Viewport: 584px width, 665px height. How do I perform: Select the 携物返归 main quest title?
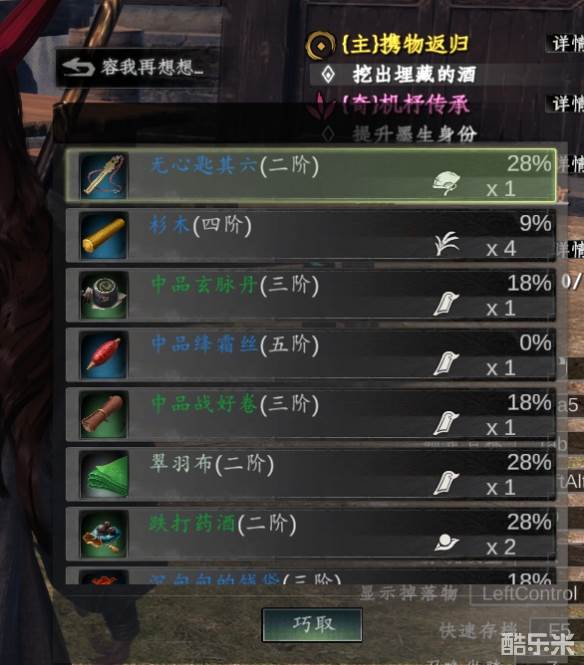point(405,44)
